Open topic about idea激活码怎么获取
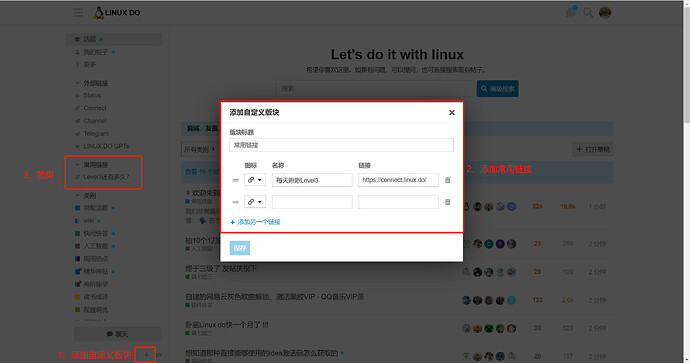This screenshot has width=690, height=363. [x=261, y=353]
